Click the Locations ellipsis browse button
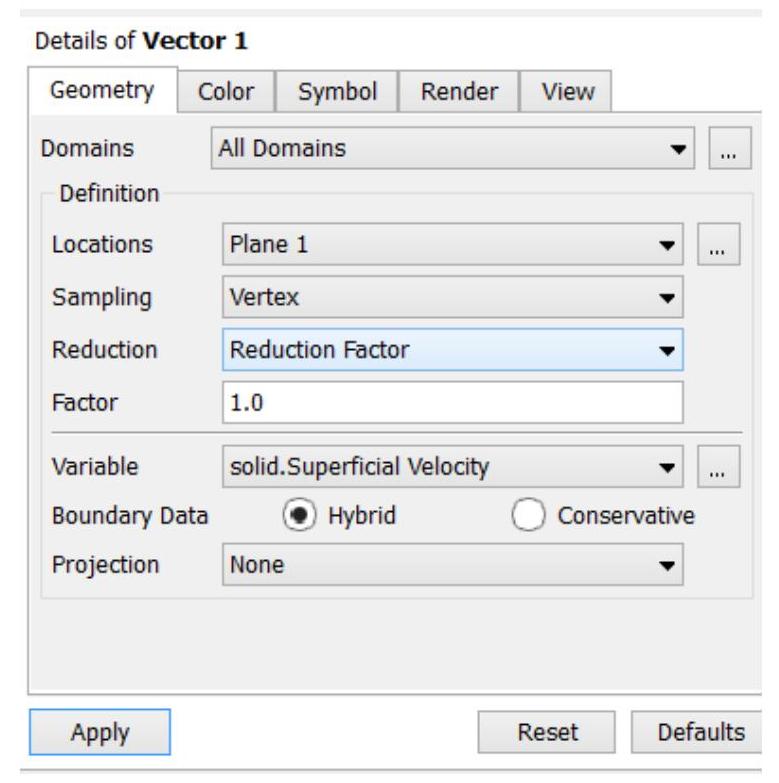 pos(719,244)
